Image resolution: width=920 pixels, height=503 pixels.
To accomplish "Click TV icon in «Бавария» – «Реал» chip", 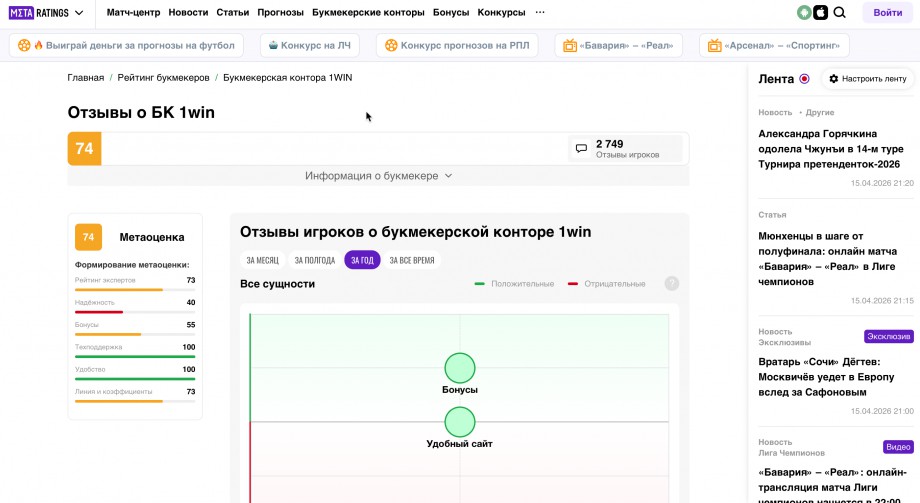I will pyautogui.click(x=570, y=45).
